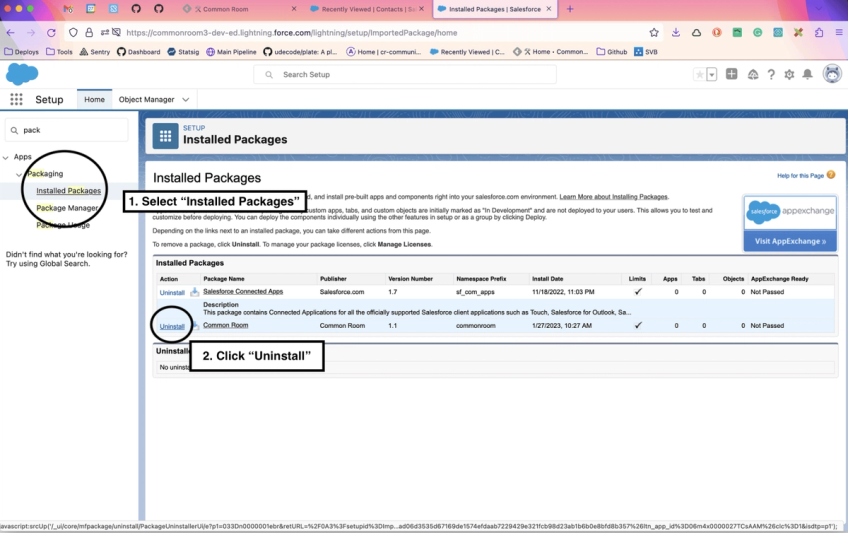This screenshot has width=848, height=533.
Task: Open the notifications bell
Action: pyautogui.click(x=807, y=75)
